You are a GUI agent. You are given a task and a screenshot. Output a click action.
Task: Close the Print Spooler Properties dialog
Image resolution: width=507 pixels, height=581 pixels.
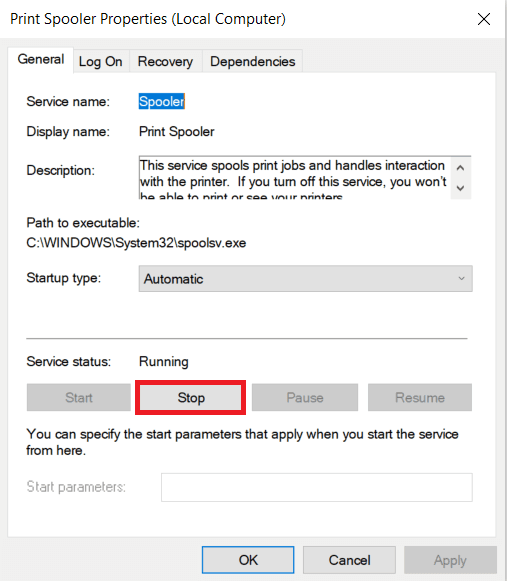point(484,19)
